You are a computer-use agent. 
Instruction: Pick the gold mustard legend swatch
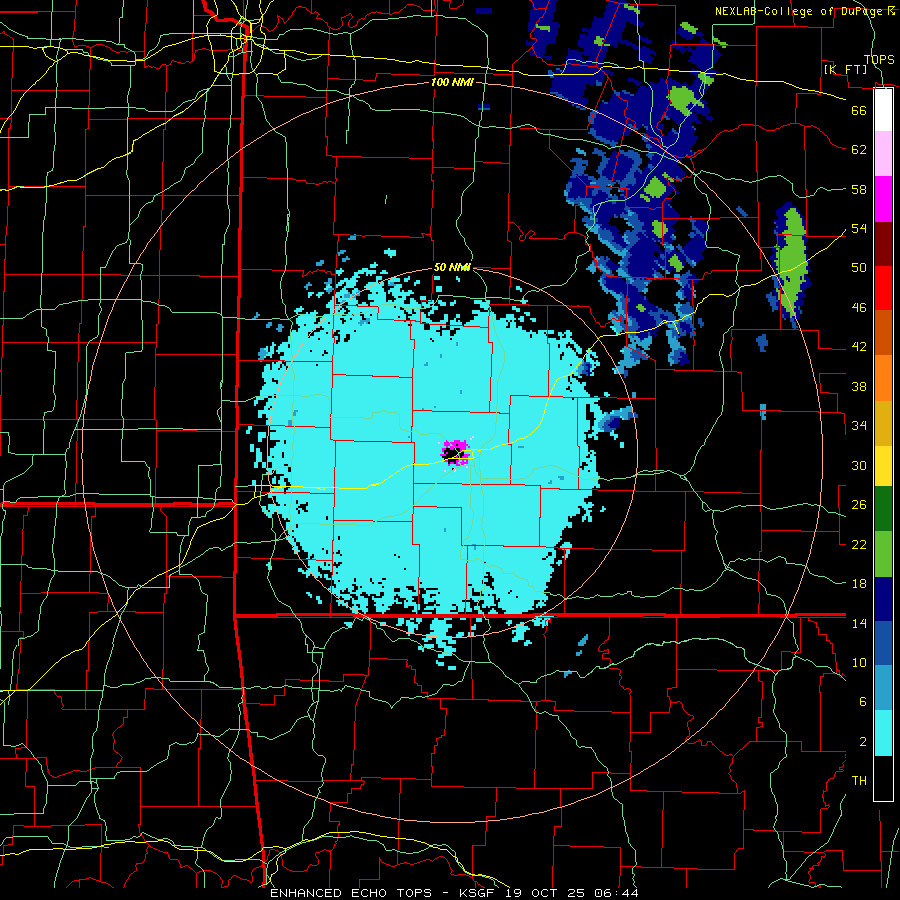[x=883, y=422]
